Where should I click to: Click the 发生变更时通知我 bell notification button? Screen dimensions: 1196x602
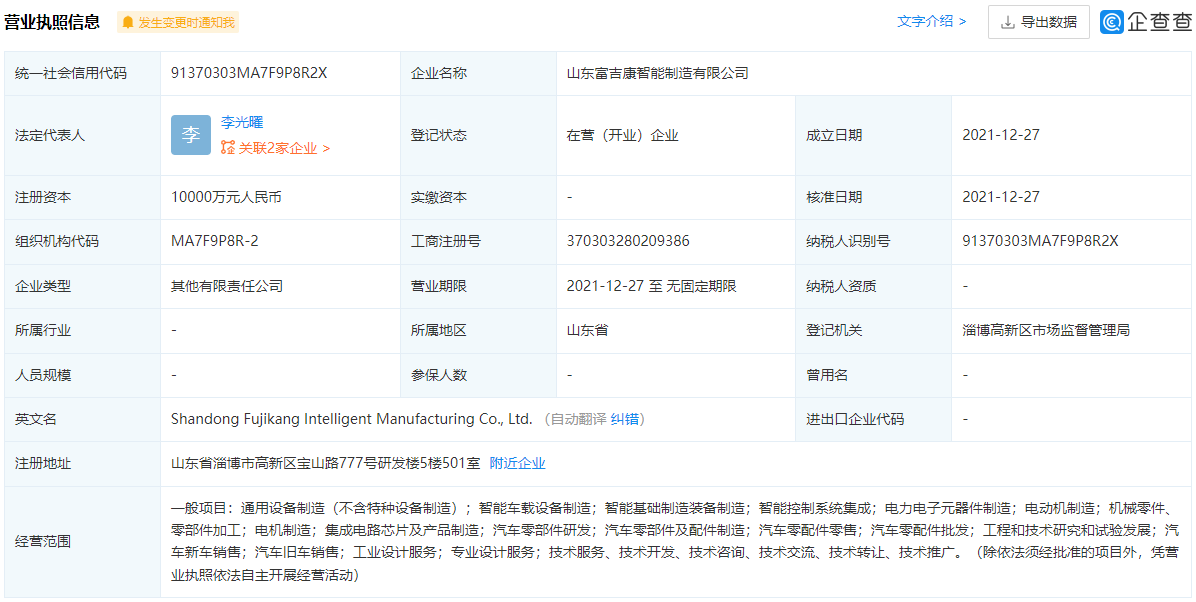click(178, 22)
